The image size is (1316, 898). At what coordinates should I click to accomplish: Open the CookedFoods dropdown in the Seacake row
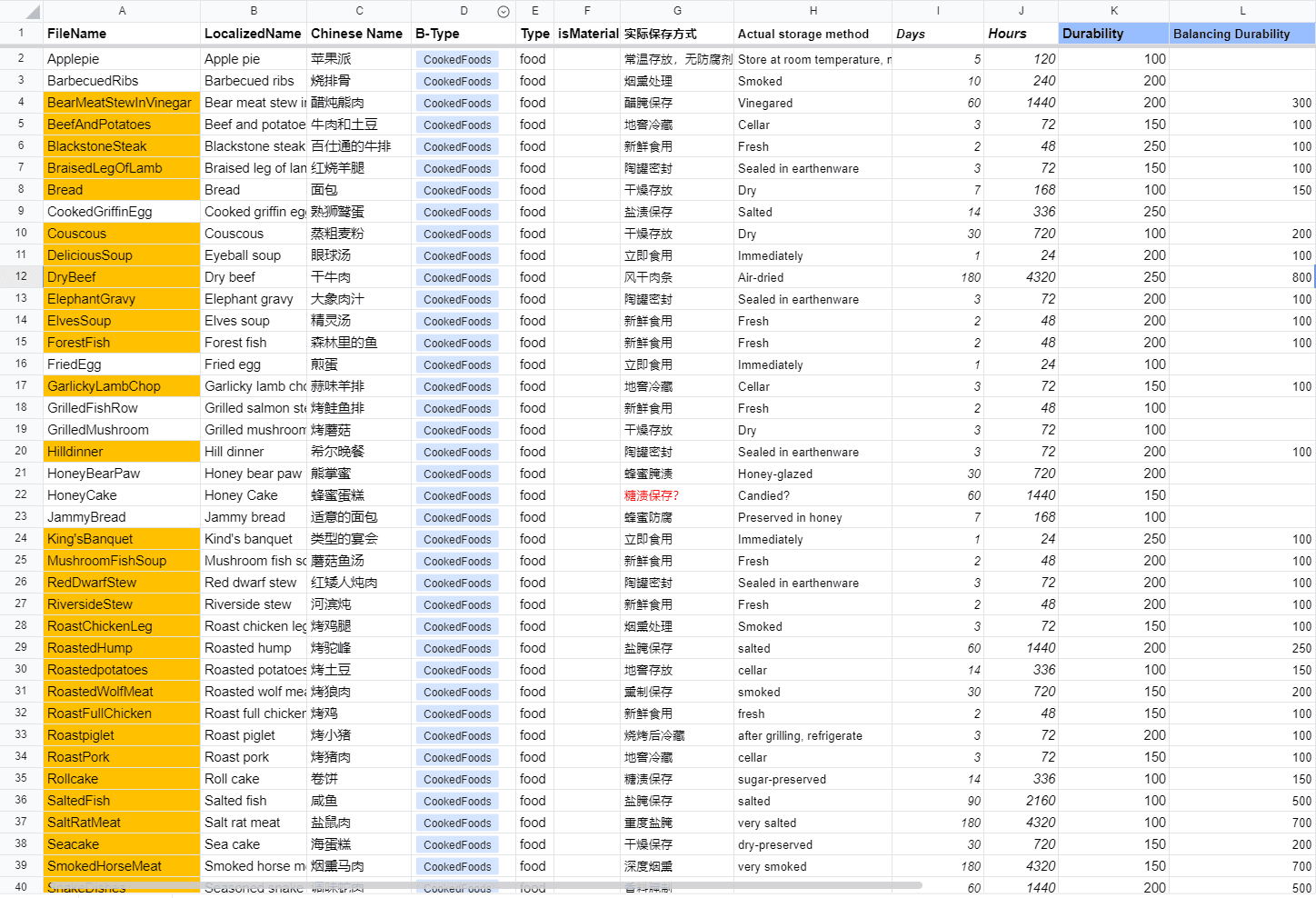click(457, 844)
